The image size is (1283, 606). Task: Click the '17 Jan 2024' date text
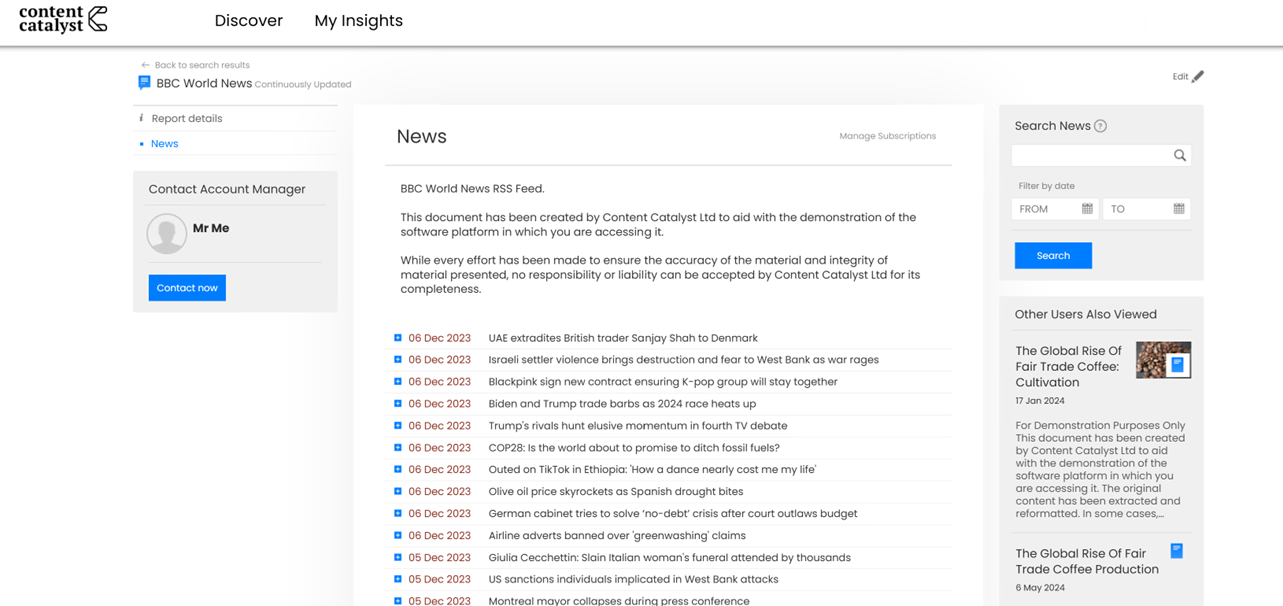(1040, 401)
